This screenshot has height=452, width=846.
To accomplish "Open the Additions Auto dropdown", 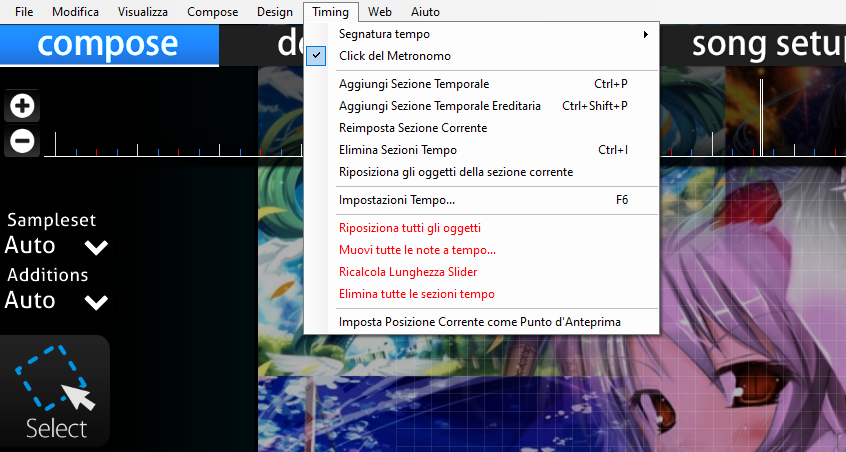I will click(57, 300).
